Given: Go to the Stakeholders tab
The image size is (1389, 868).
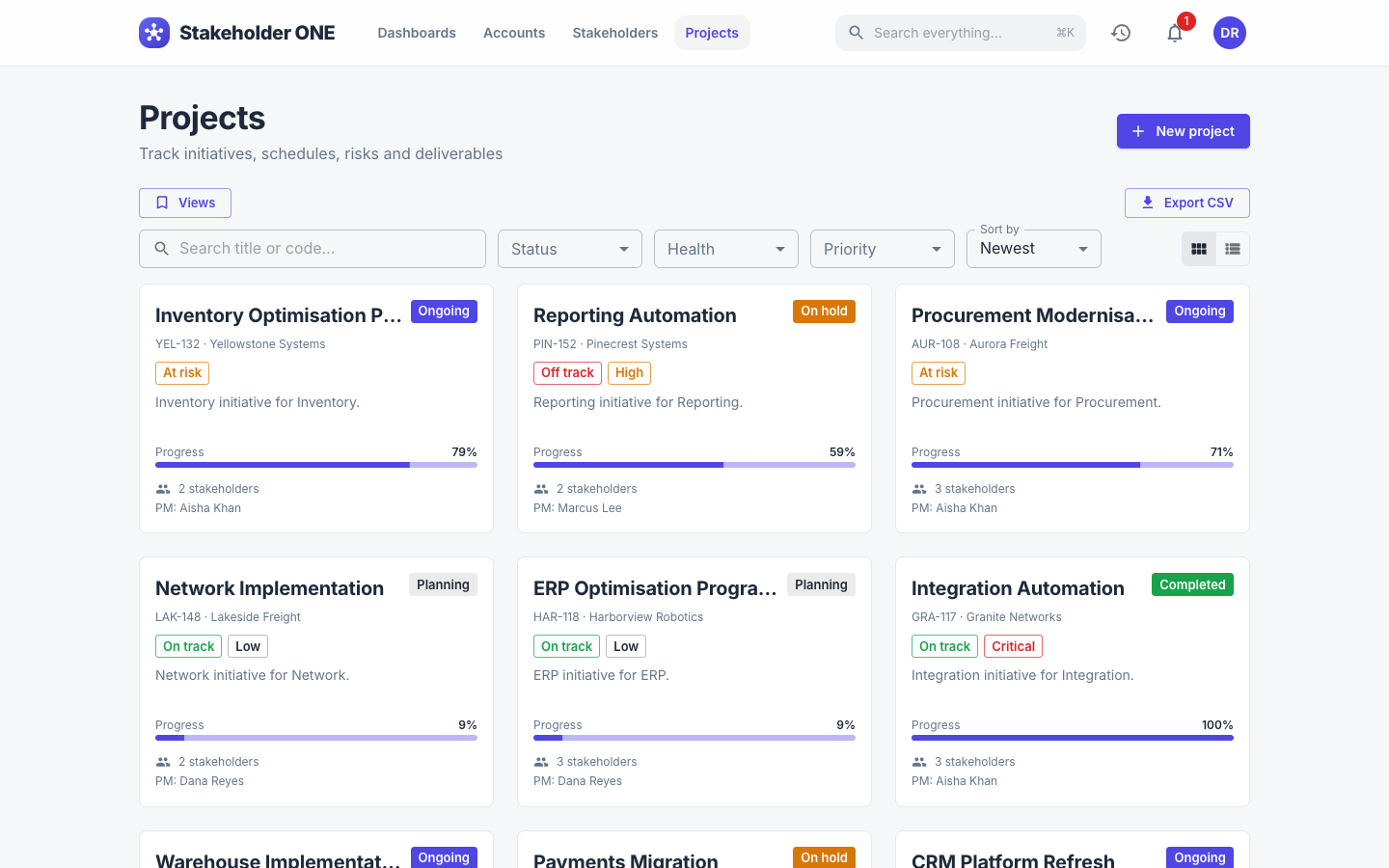Looking at the screenshot, I should (615, 33).
